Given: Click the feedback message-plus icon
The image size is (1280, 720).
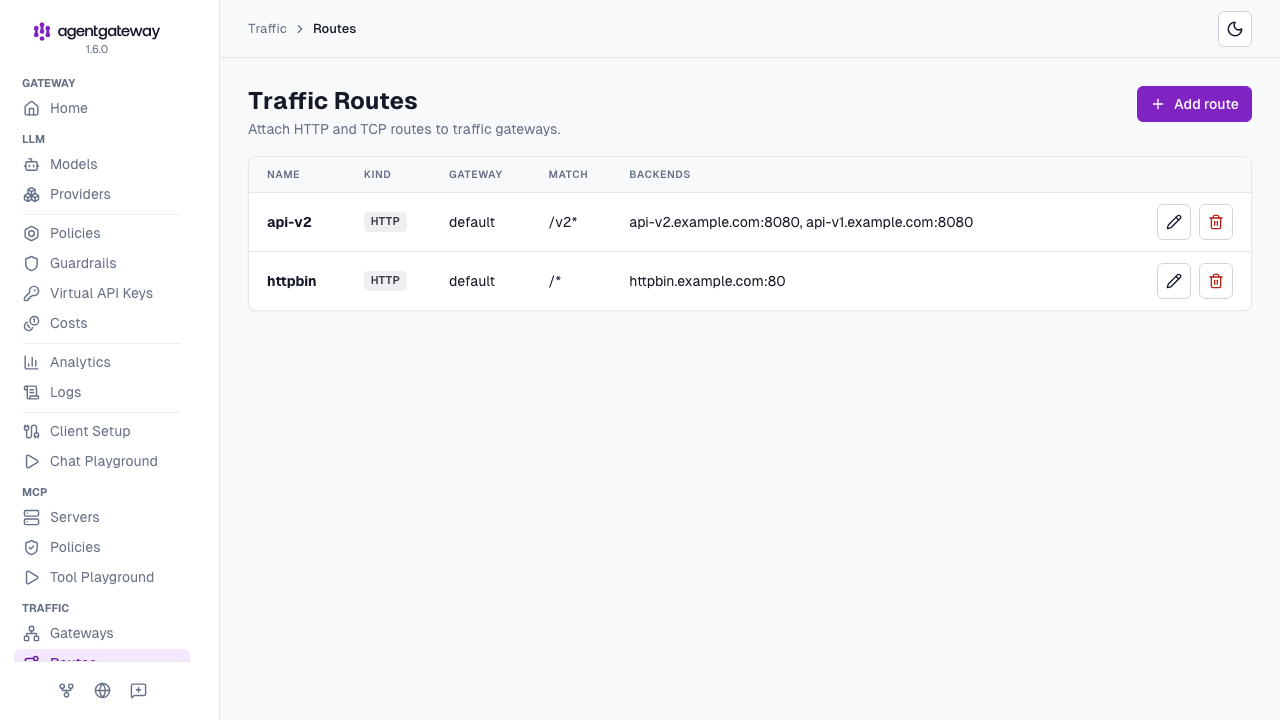Looking at the screenshot, I should pos(139,690).
